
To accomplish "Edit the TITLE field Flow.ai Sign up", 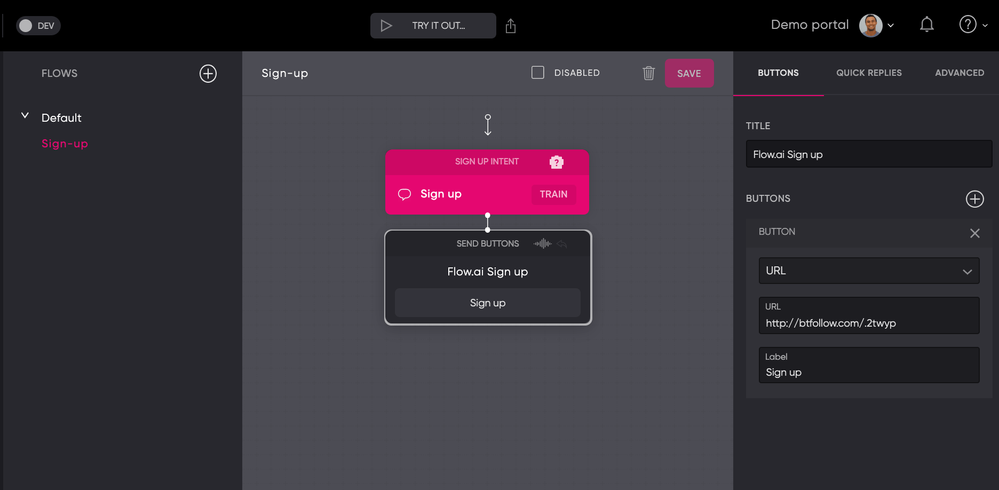I will (869, 154).
